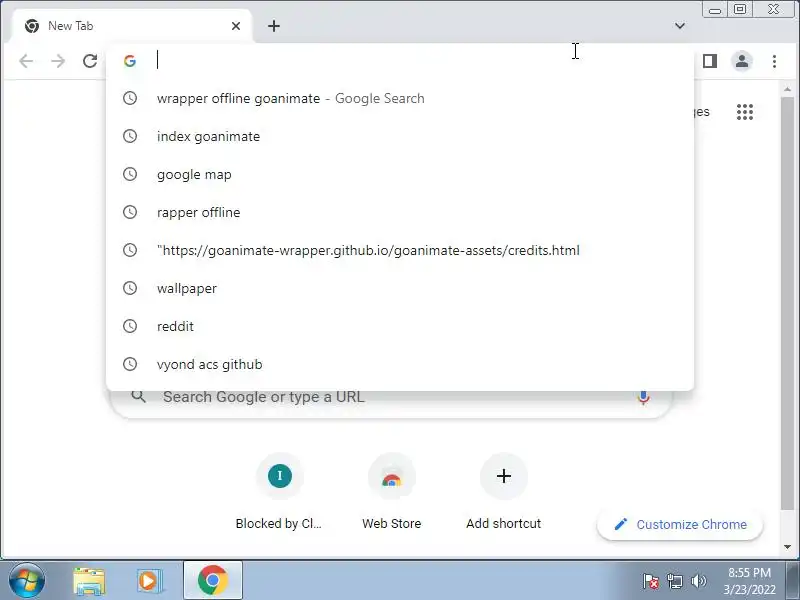Click the browser Back arrow

[26, 61]
